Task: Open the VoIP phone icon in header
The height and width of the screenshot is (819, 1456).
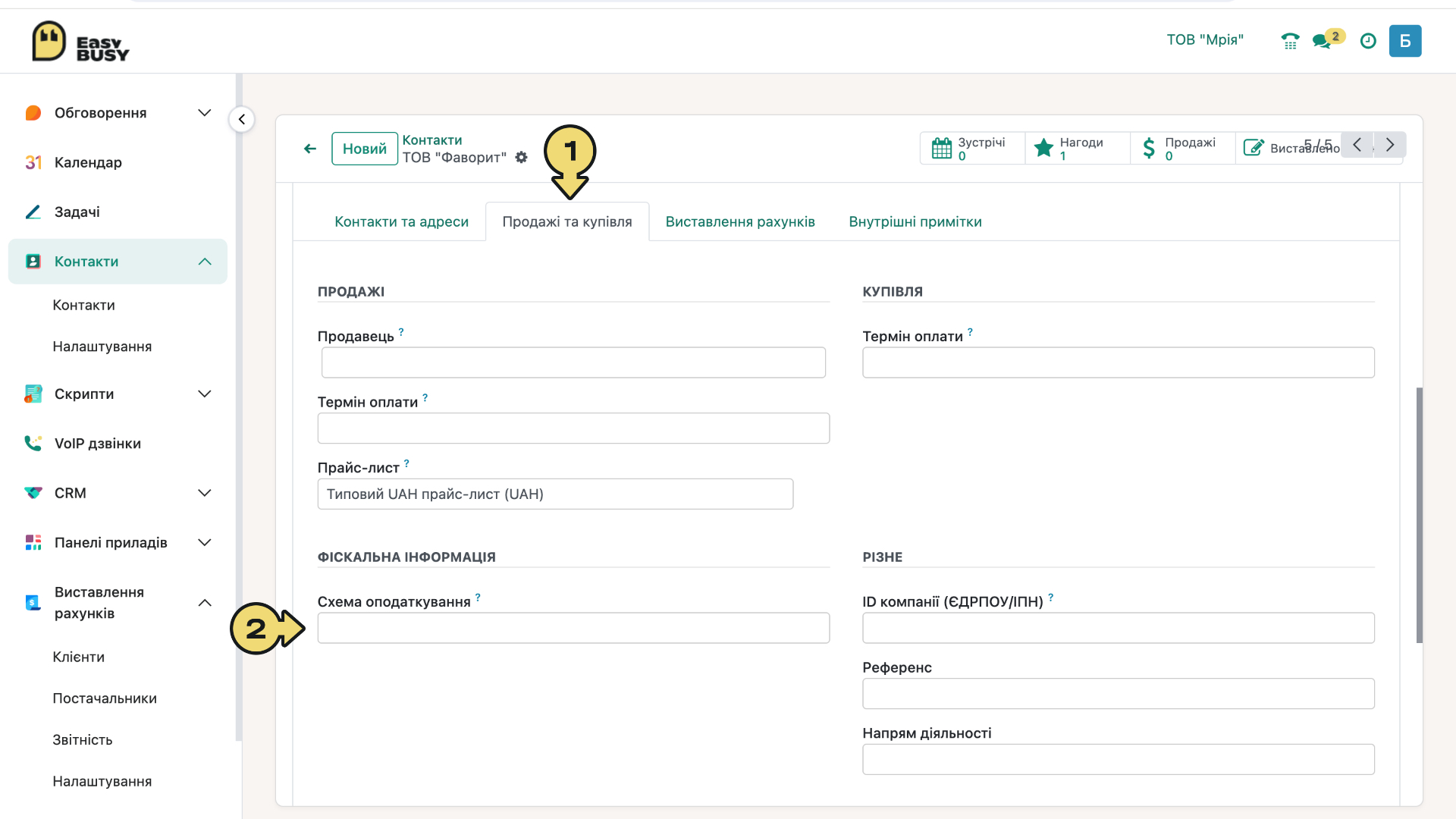Action: (1290, 41)
